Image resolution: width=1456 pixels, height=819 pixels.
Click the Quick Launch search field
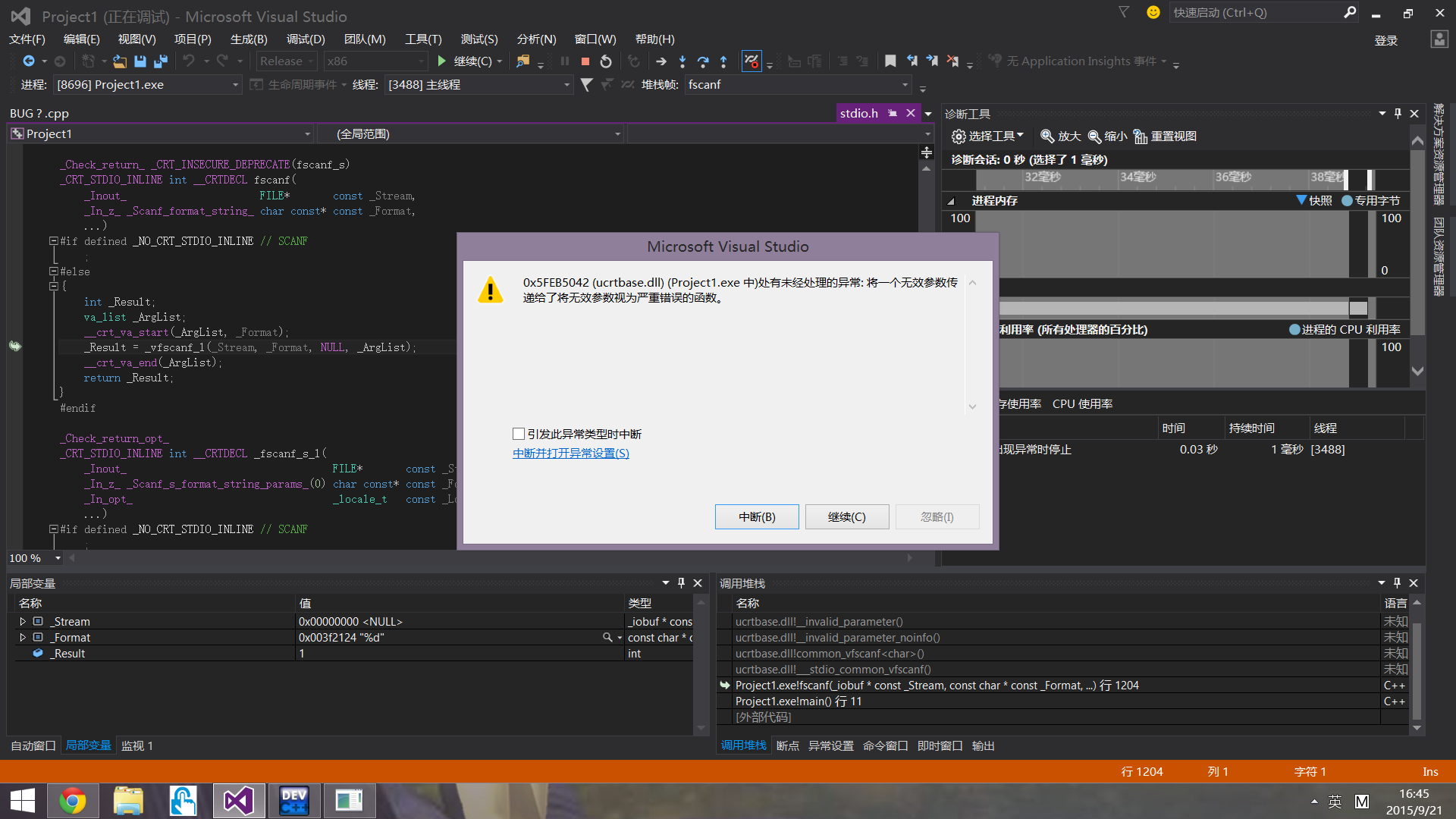(1255, 12)
